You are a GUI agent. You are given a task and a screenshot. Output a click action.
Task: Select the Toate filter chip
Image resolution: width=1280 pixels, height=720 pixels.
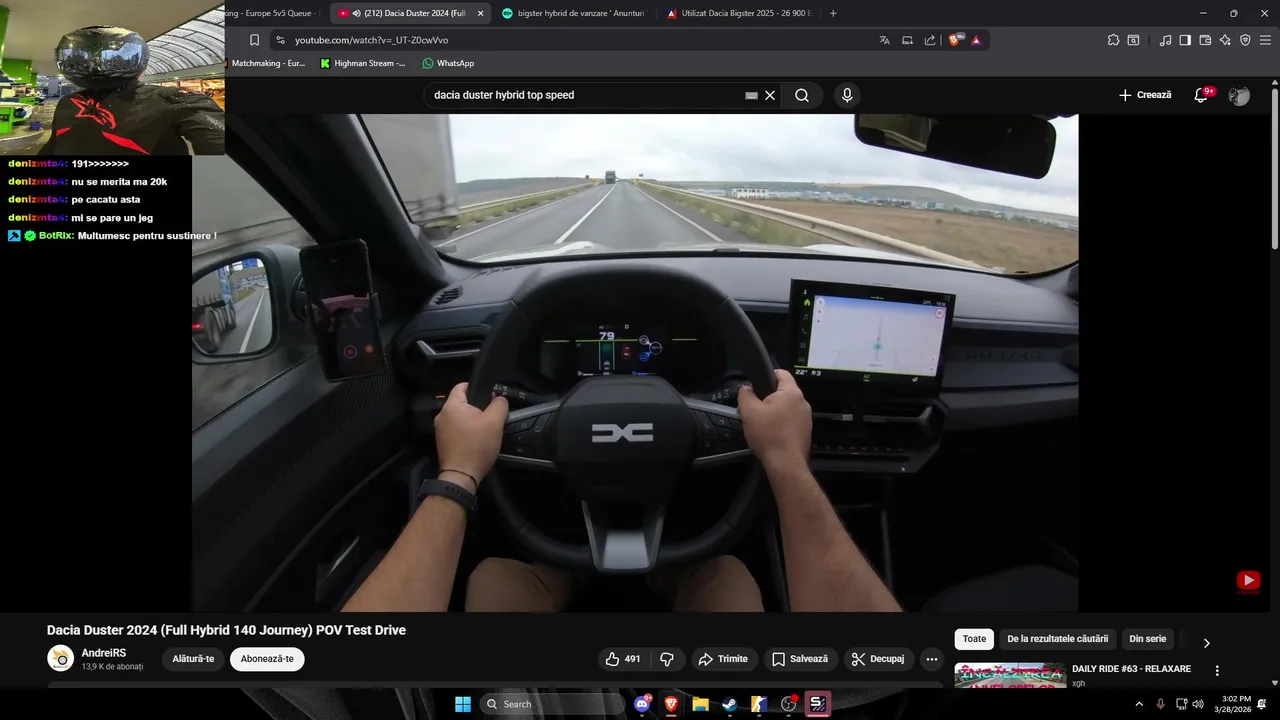(974, 639)
